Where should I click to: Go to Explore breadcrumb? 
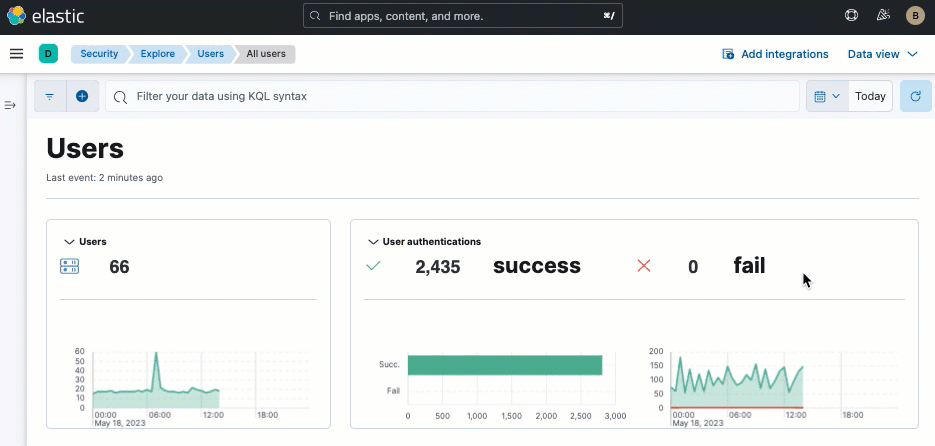point(157,54)
